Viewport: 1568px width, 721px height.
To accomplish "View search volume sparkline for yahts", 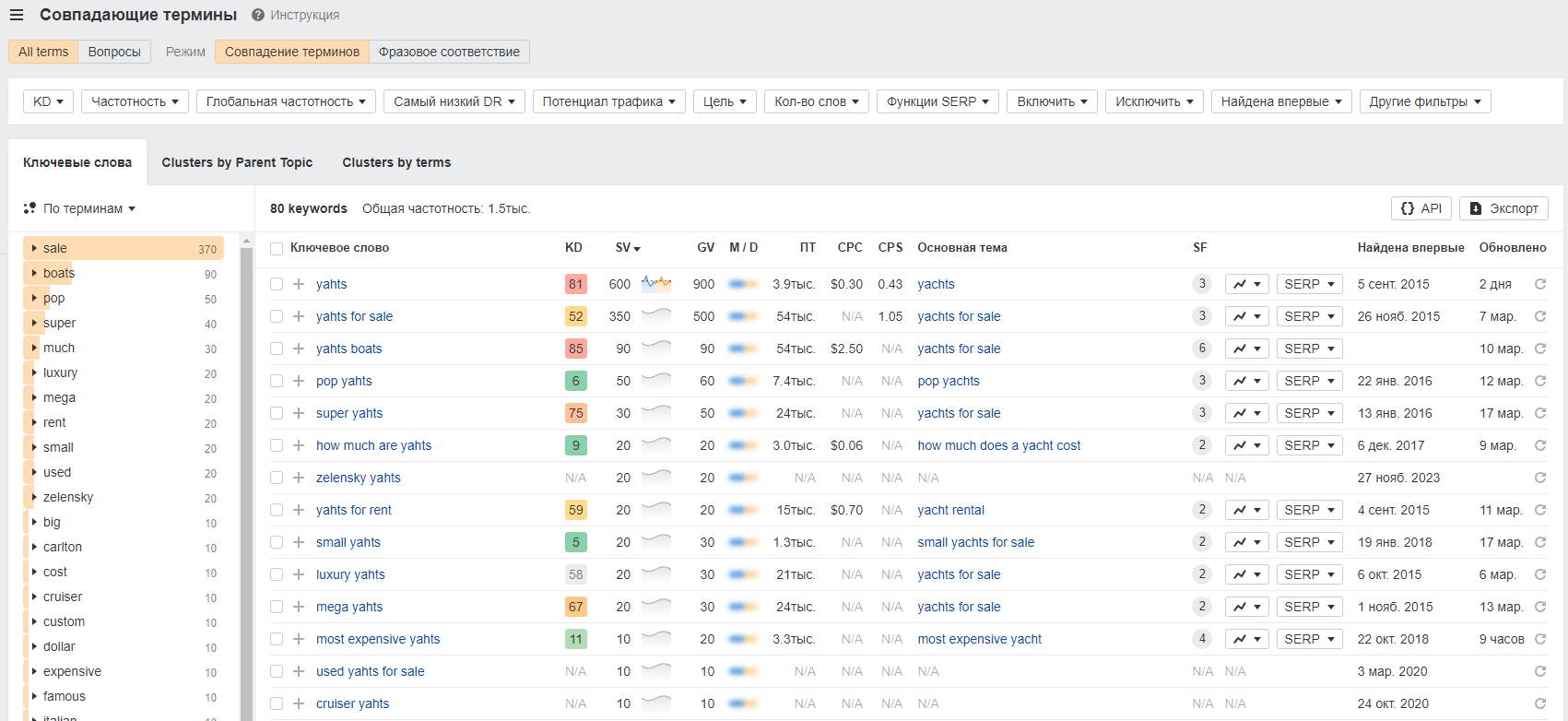I will (656, 283).
